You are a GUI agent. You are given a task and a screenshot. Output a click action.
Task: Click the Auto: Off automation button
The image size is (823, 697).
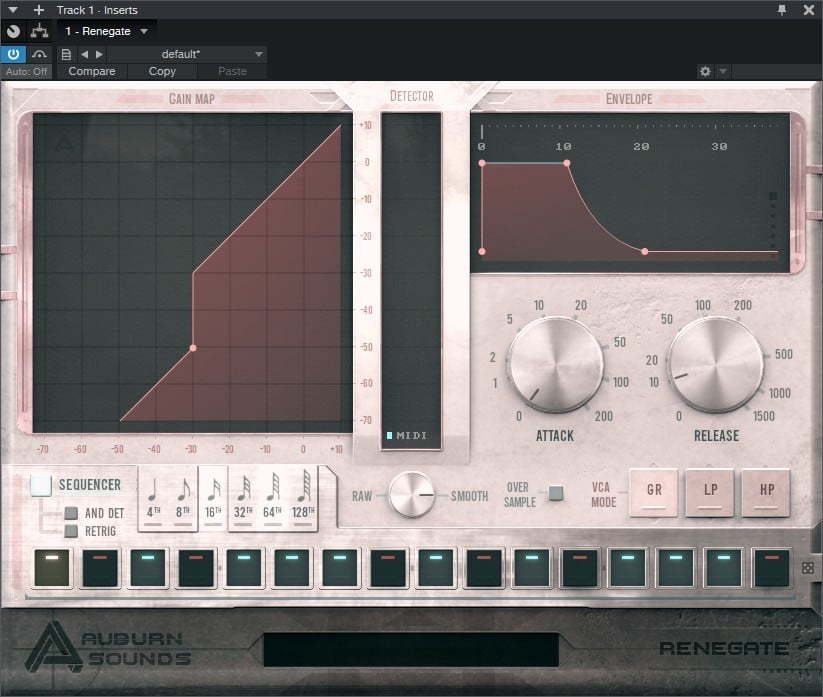click(26, 71)
